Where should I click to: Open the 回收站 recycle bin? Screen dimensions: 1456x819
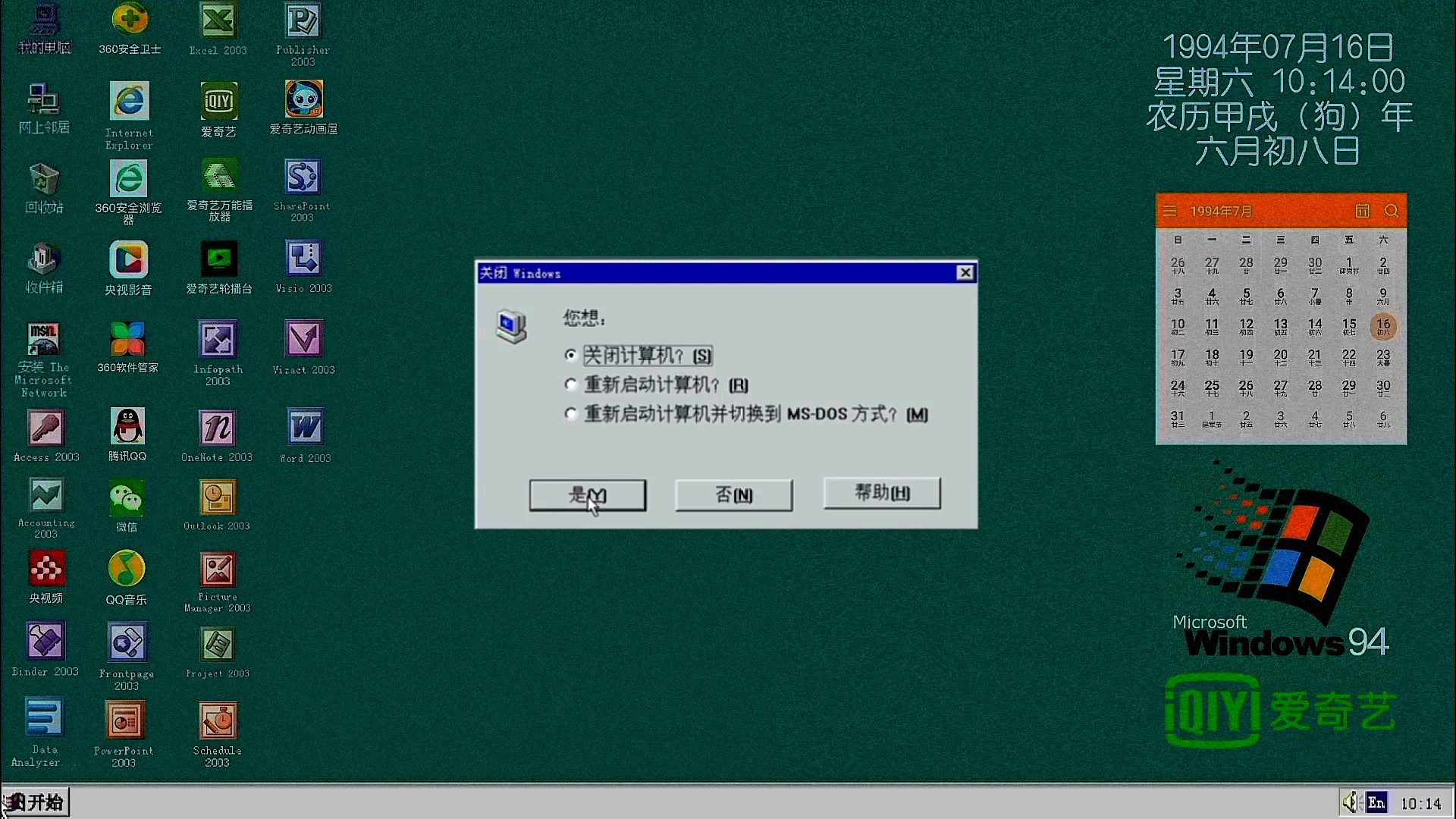tap(44, 188)
